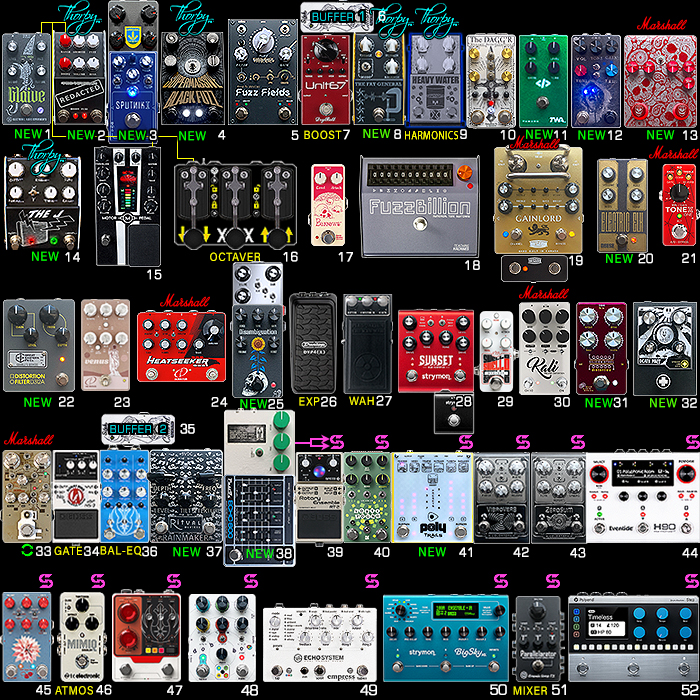Open the Empress Echosystem pedal

point(320,644)
